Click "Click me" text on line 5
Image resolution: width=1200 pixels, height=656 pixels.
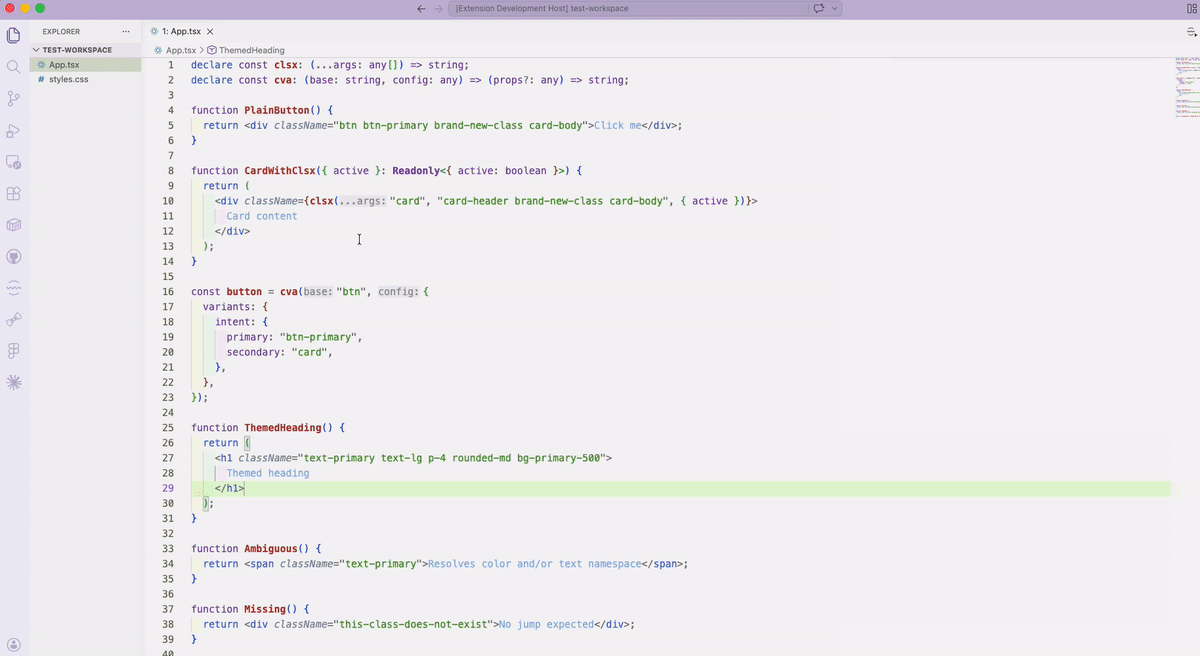[x=617, y=125]
